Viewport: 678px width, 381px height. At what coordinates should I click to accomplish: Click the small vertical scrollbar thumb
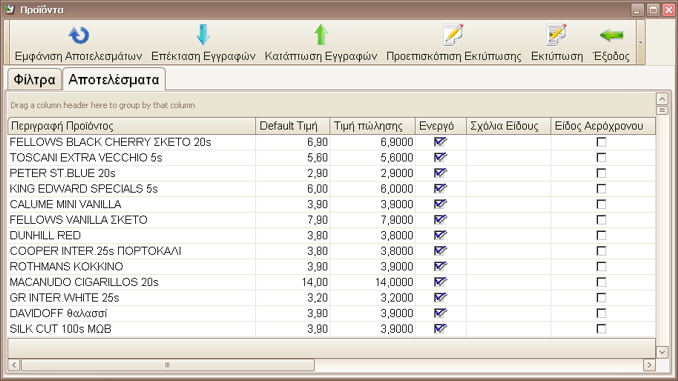coord(662,110)
